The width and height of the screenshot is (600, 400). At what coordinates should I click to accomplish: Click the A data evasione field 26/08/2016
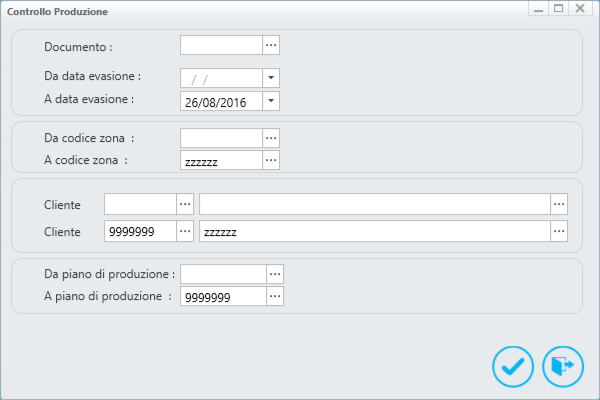(x=222, y=101)
